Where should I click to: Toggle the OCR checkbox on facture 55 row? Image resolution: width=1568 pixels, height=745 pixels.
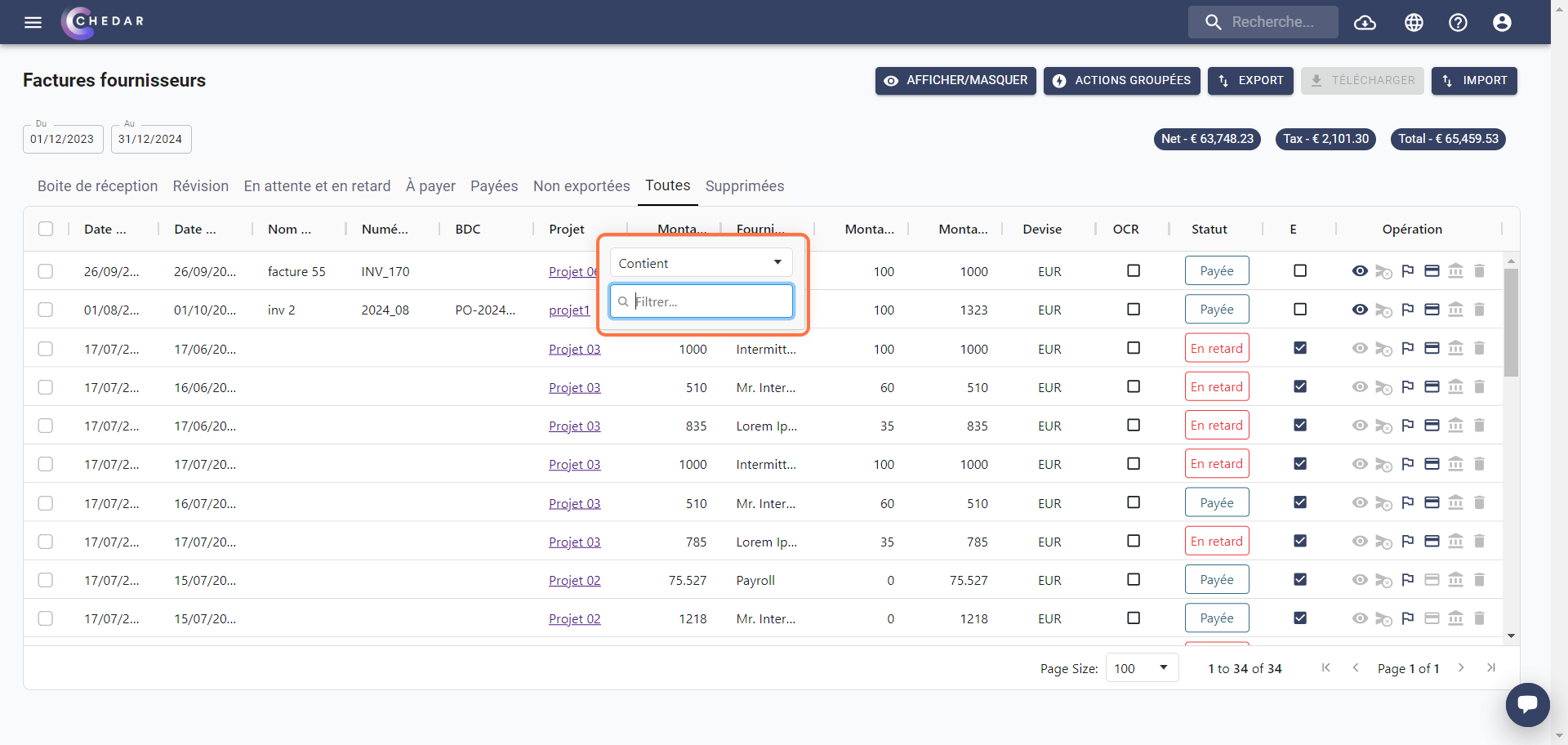click(x=1134, y=270)
